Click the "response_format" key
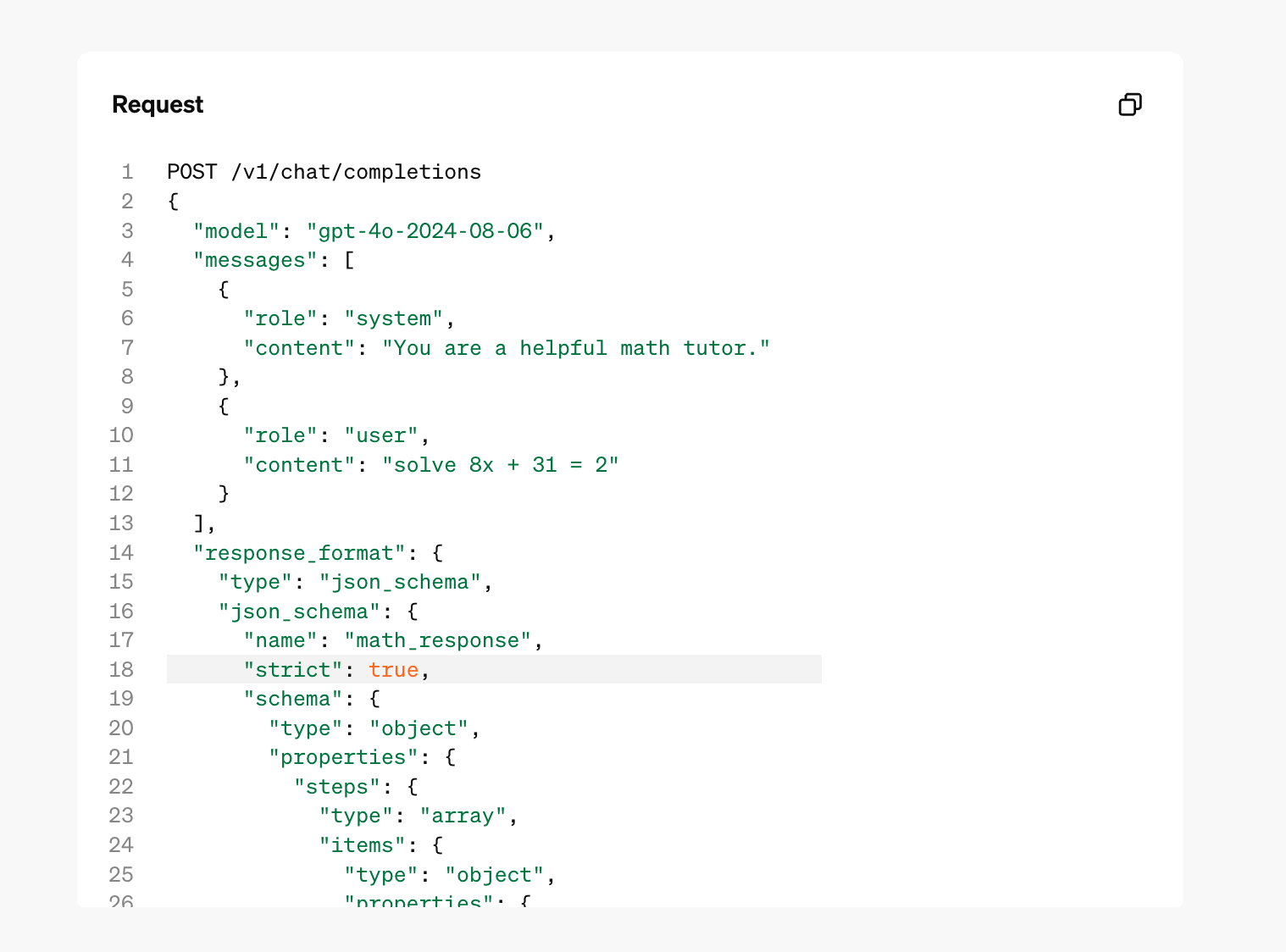Screen dimensions: 1286x952 pos(299,553)
